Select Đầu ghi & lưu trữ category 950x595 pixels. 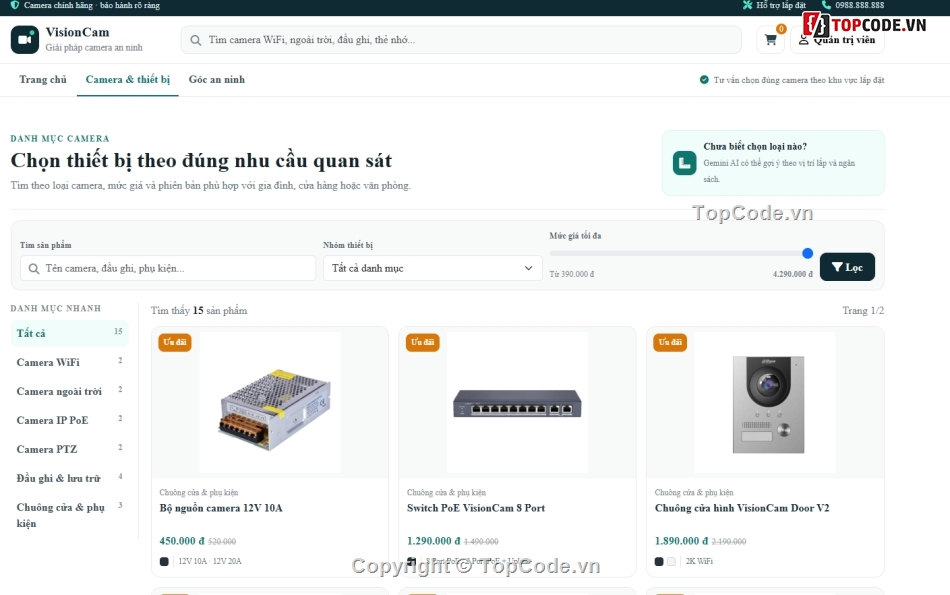[x=70, y=479]
